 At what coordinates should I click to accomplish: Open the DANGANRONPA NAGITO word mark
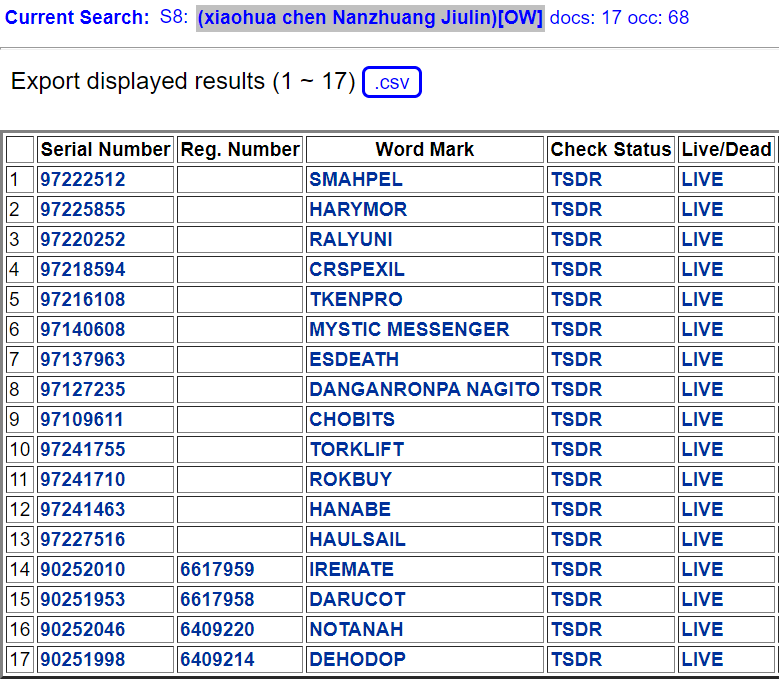tap(424, 389)
